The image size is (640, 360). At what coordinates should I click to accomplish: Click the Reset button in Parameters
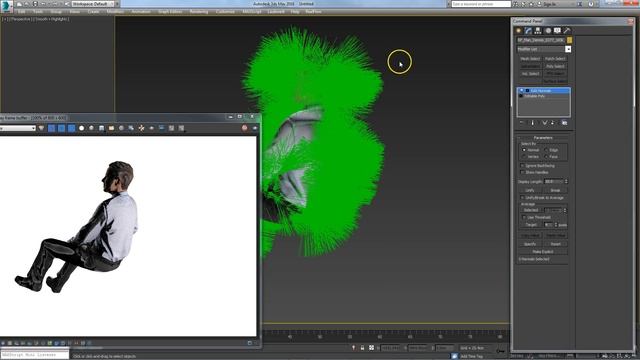(x=556, y=244)
